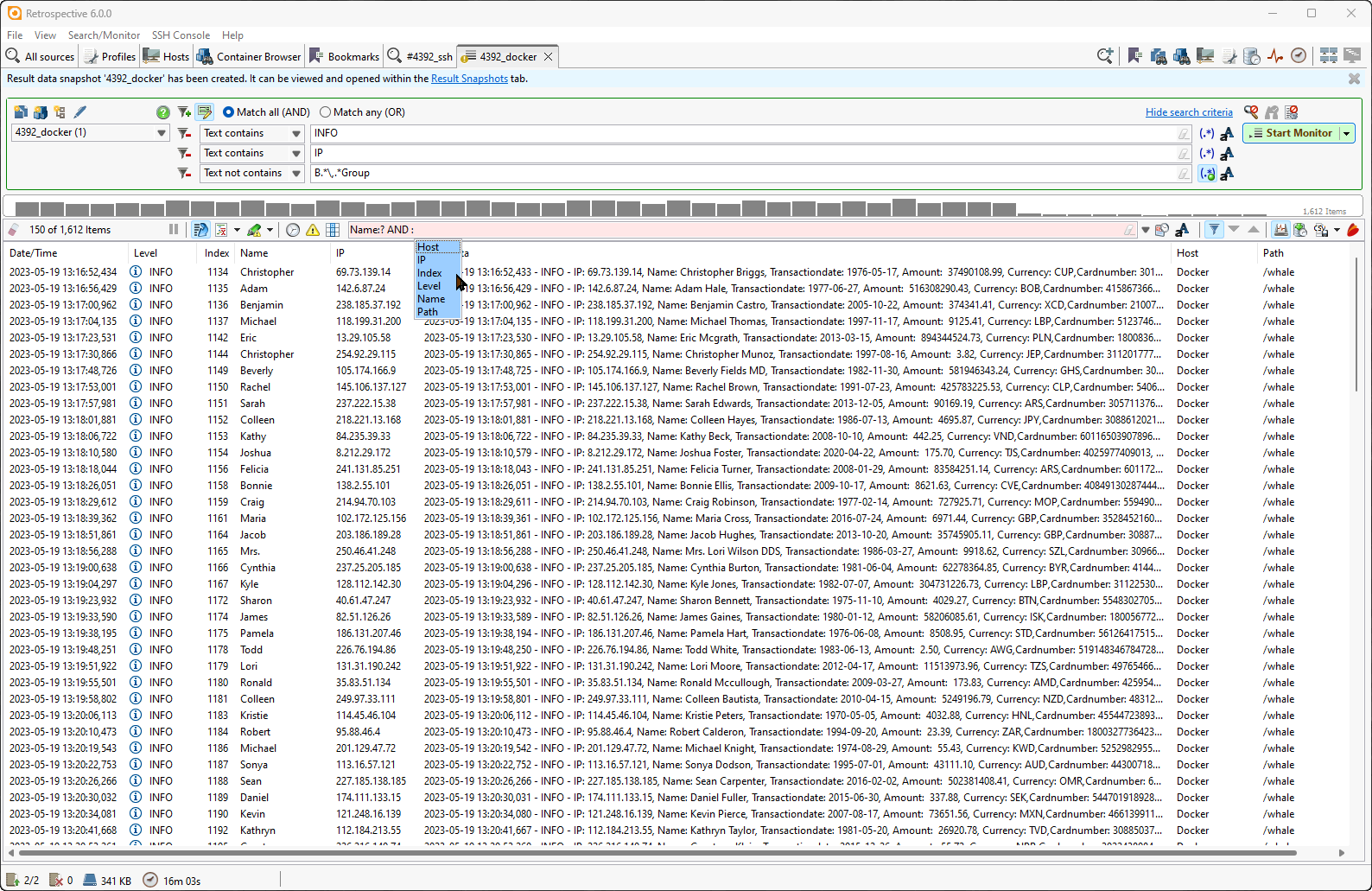Screen dimensions: 1372x891
Task: Click the Start Monitor button
Action: (x=1291, y=133)
